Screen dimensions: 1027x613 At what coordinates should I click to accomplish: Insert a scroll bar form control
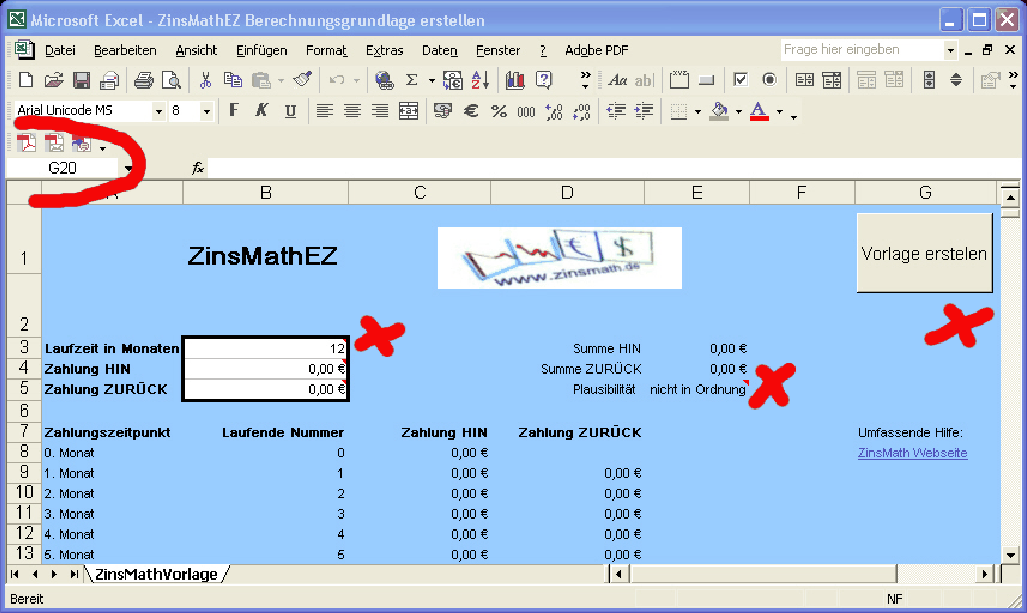point(929,80)
